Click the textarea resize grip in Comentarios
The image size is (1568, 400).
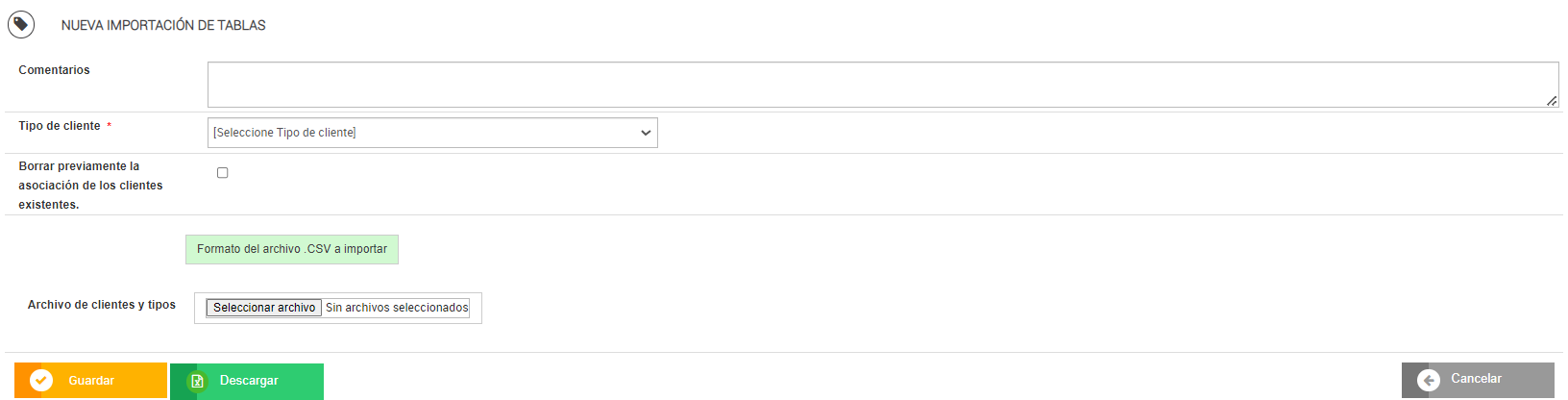click(x=1552, y=100)
